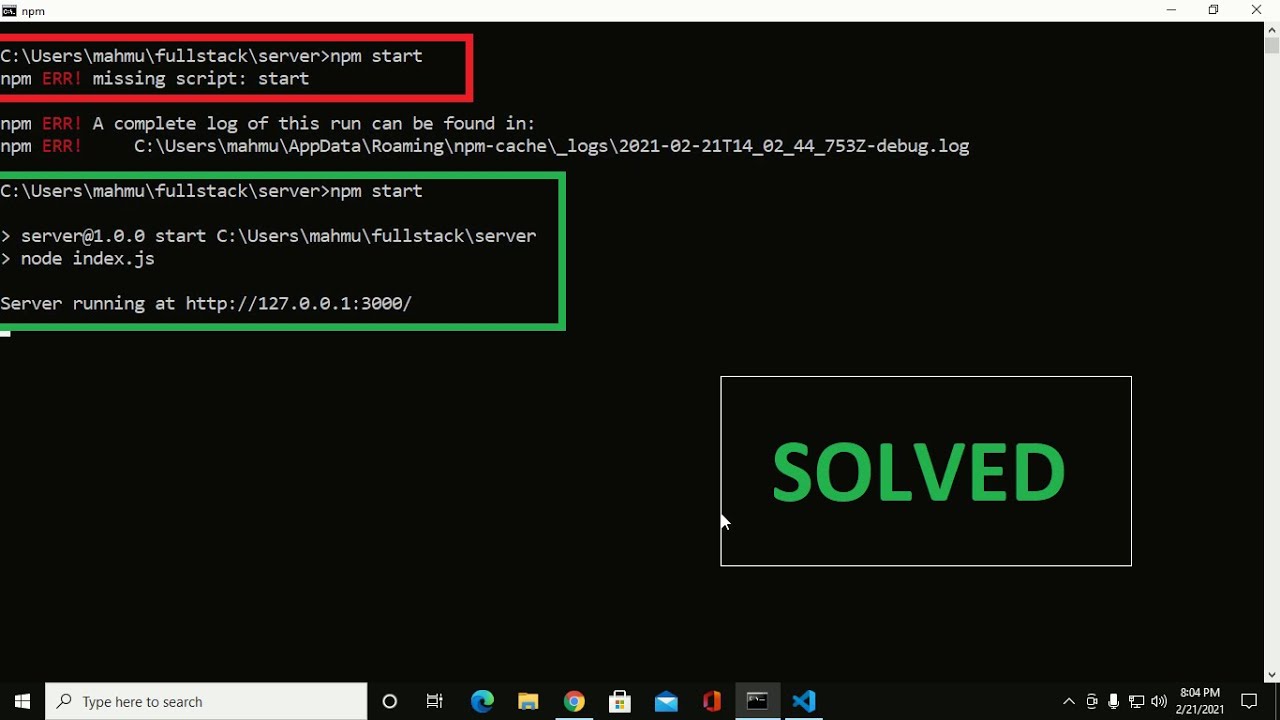Click the console scroll-down arrow
Screen dimensions: 1280x720
(1271, 674)
